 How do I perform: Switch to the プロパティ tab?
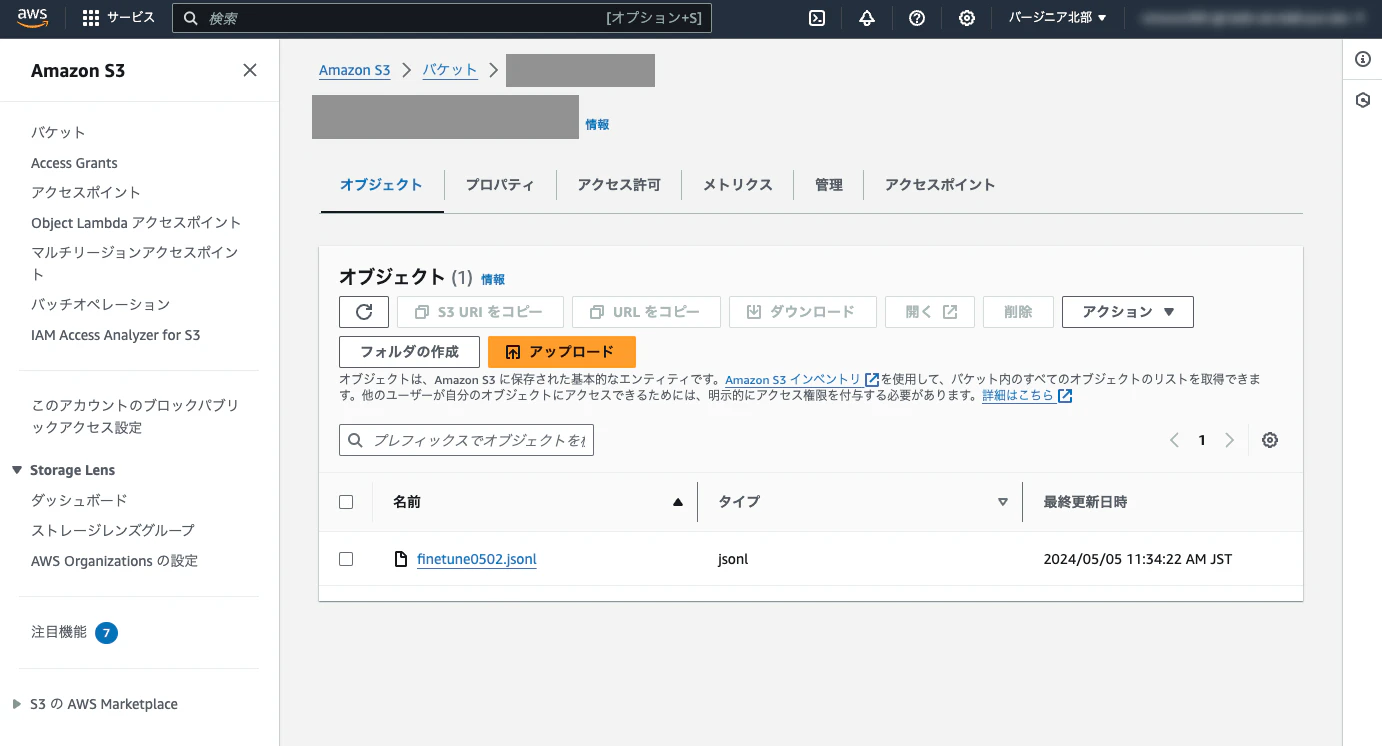pyautogui.click(x=500, y=185)
